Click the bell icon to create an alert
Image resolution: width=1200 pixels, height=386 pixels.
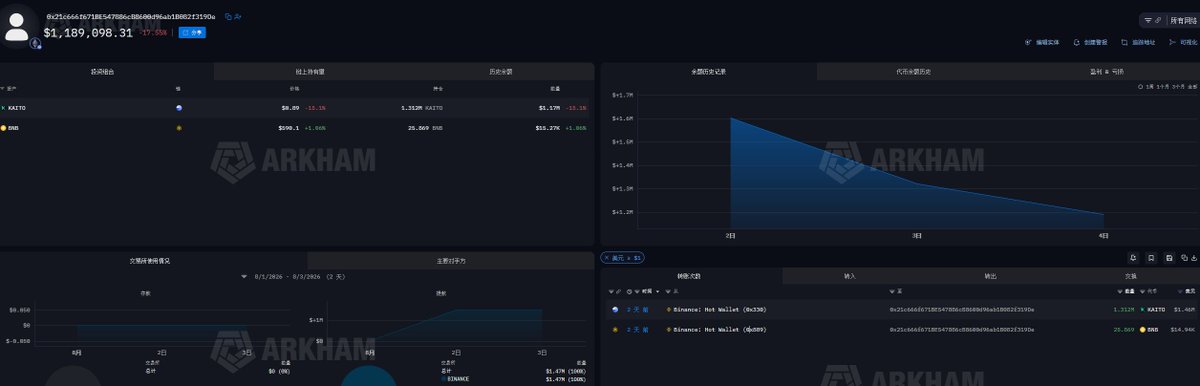(1076, 43)
